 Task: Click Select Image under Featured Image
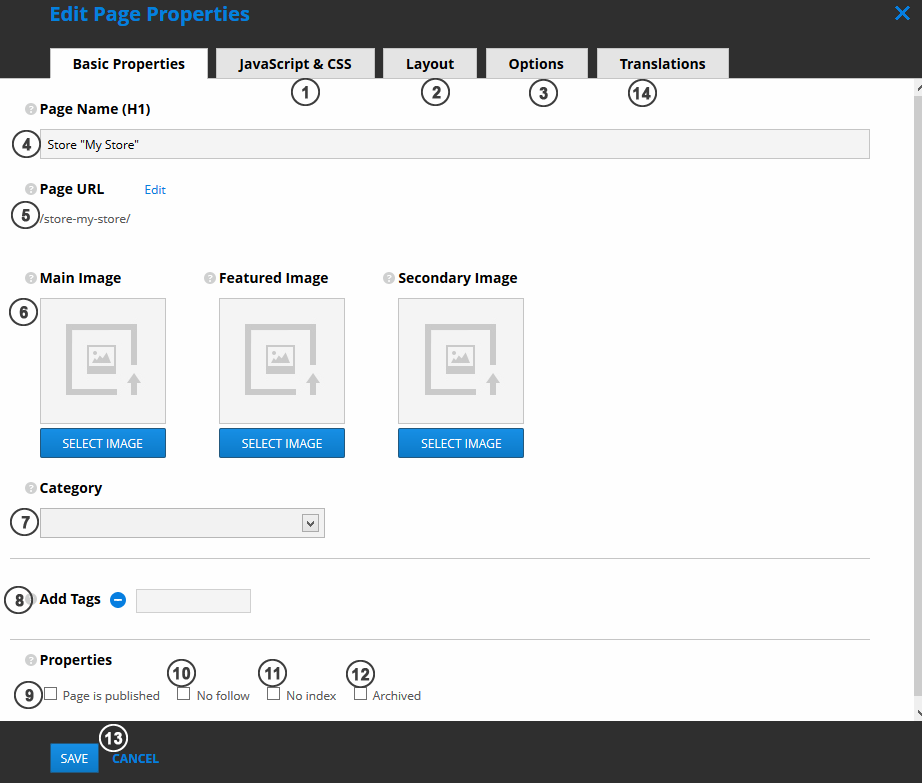point(282,443)
